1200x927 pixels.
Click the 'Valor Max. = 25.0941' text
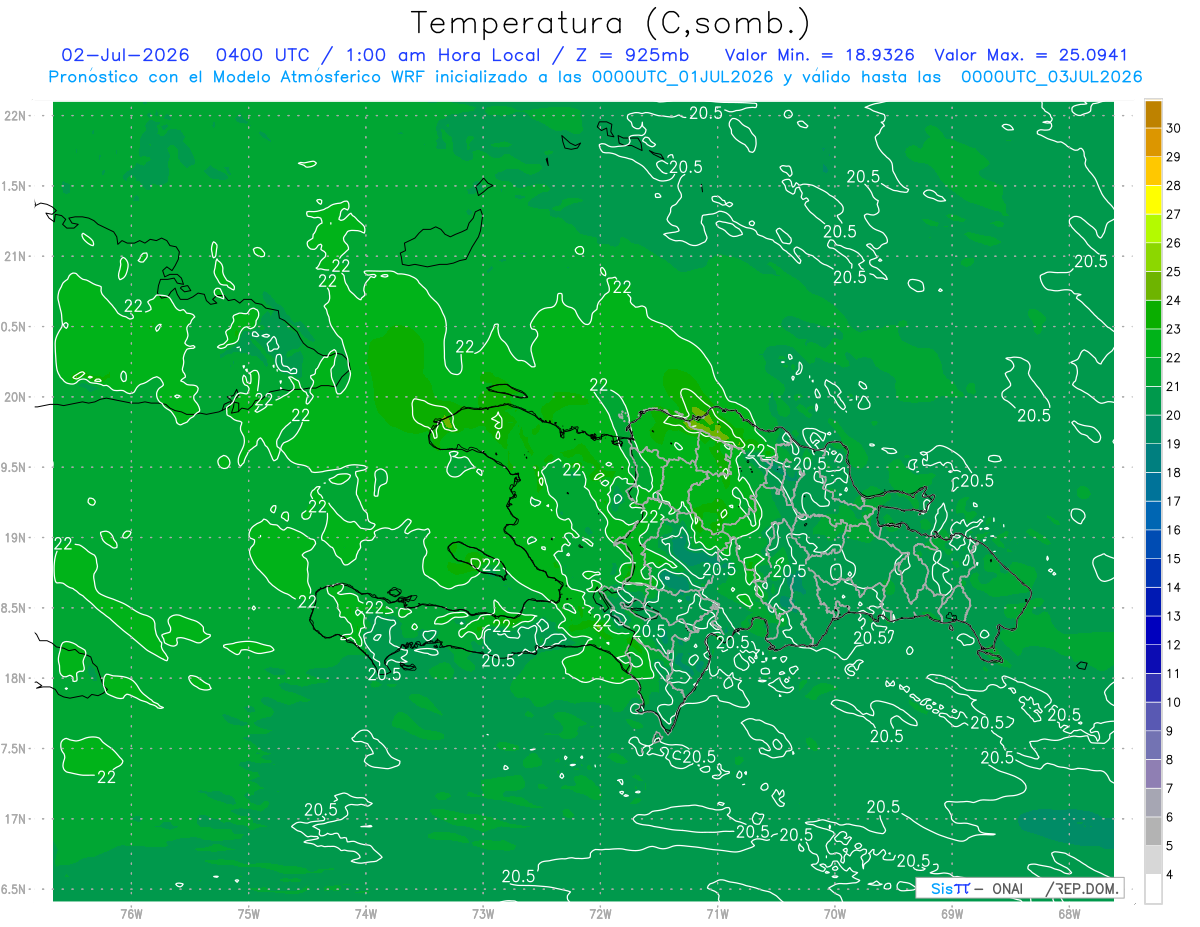tap(1030, 55)
